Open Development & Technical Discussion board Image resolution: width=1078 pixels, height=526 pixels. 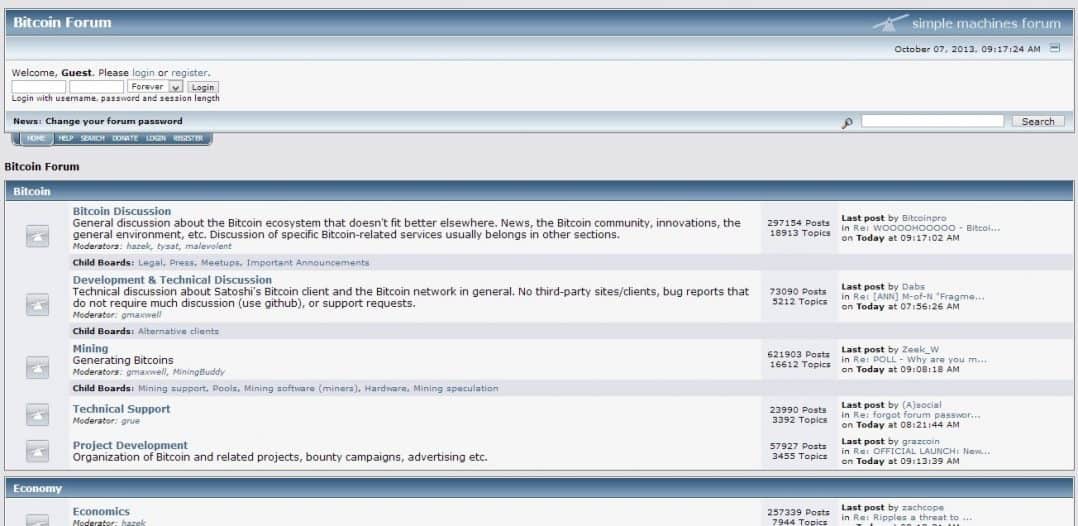[x=172, y=280]
